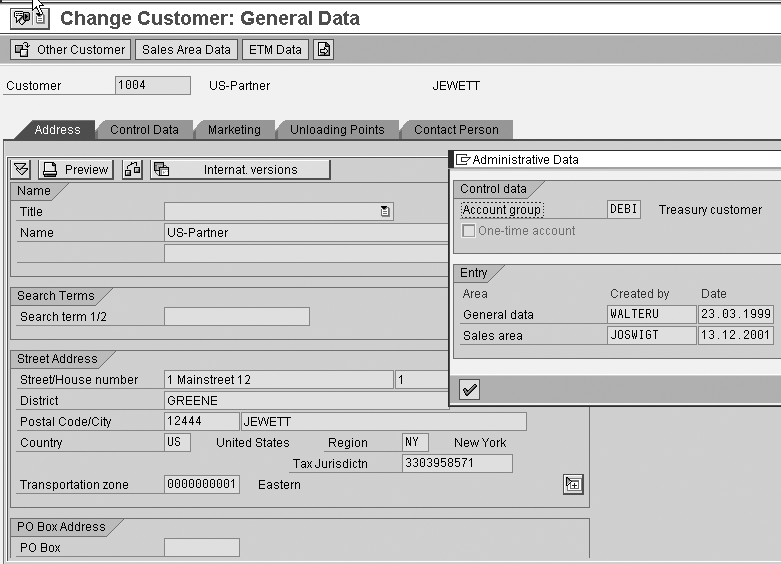Open the Title dropdown list
781x564 pixels.
pos(385,211)
